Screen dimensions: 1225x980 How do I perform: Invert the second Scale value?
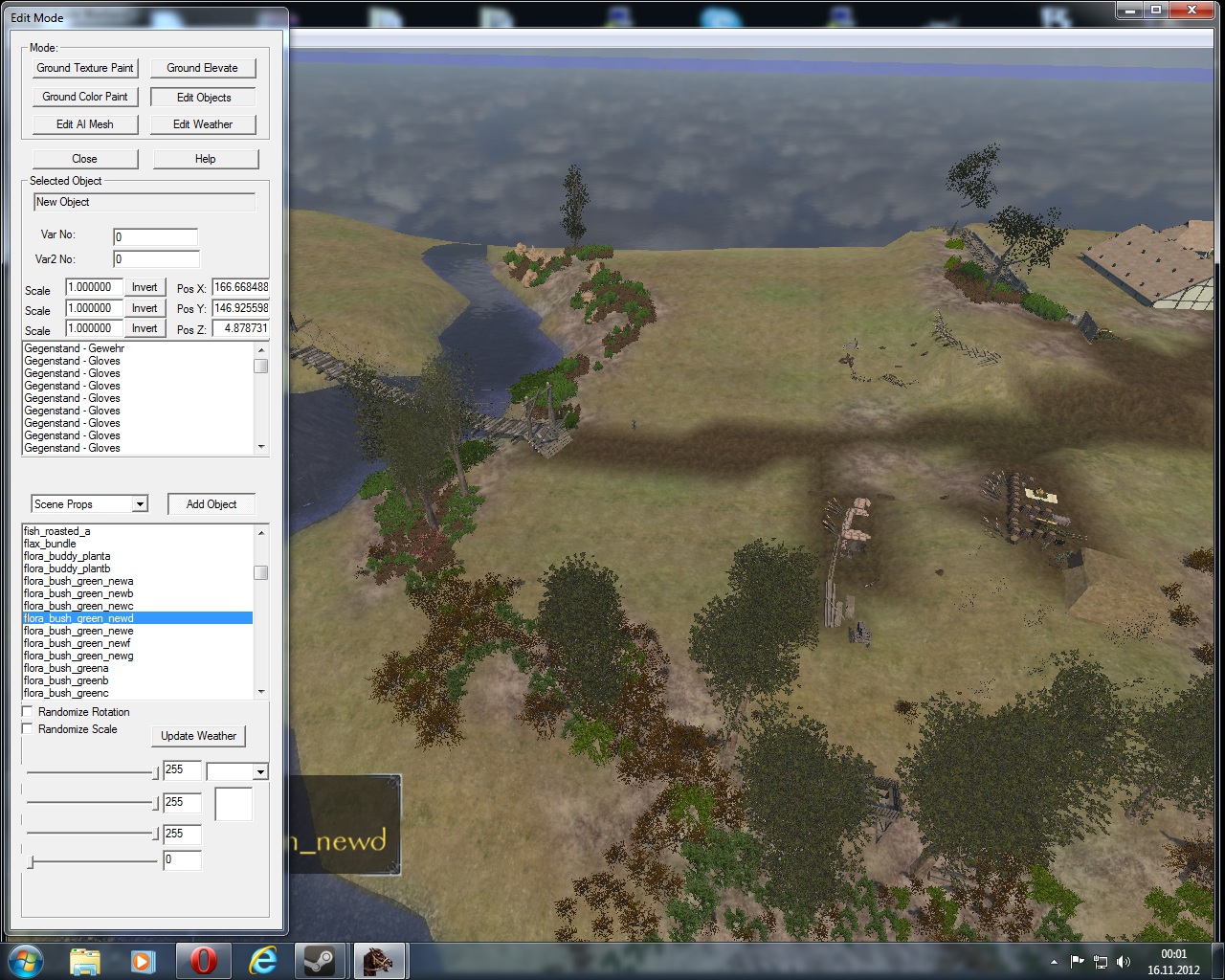(x=145, y=308)
